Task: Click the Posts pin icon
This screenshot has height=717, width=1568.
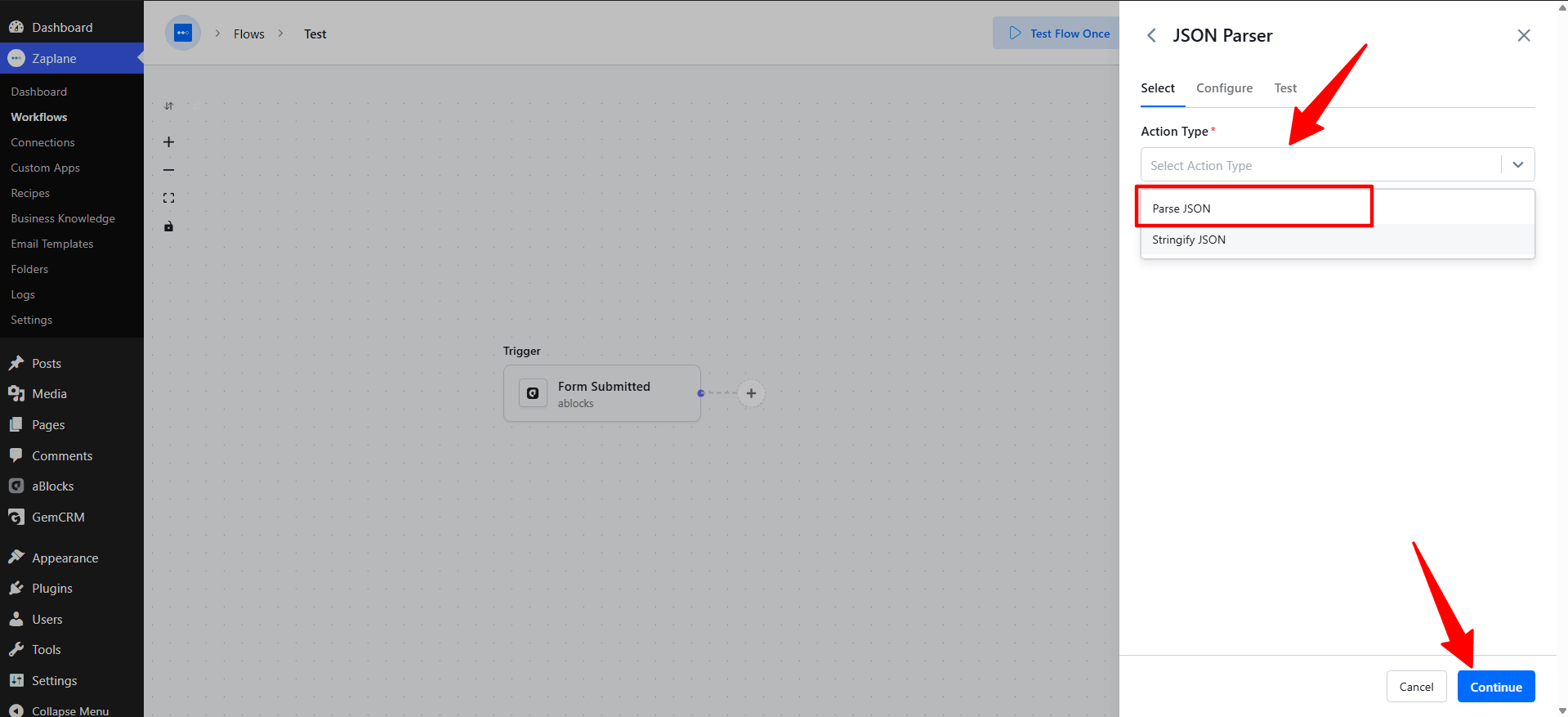Action: coord(16,363)
